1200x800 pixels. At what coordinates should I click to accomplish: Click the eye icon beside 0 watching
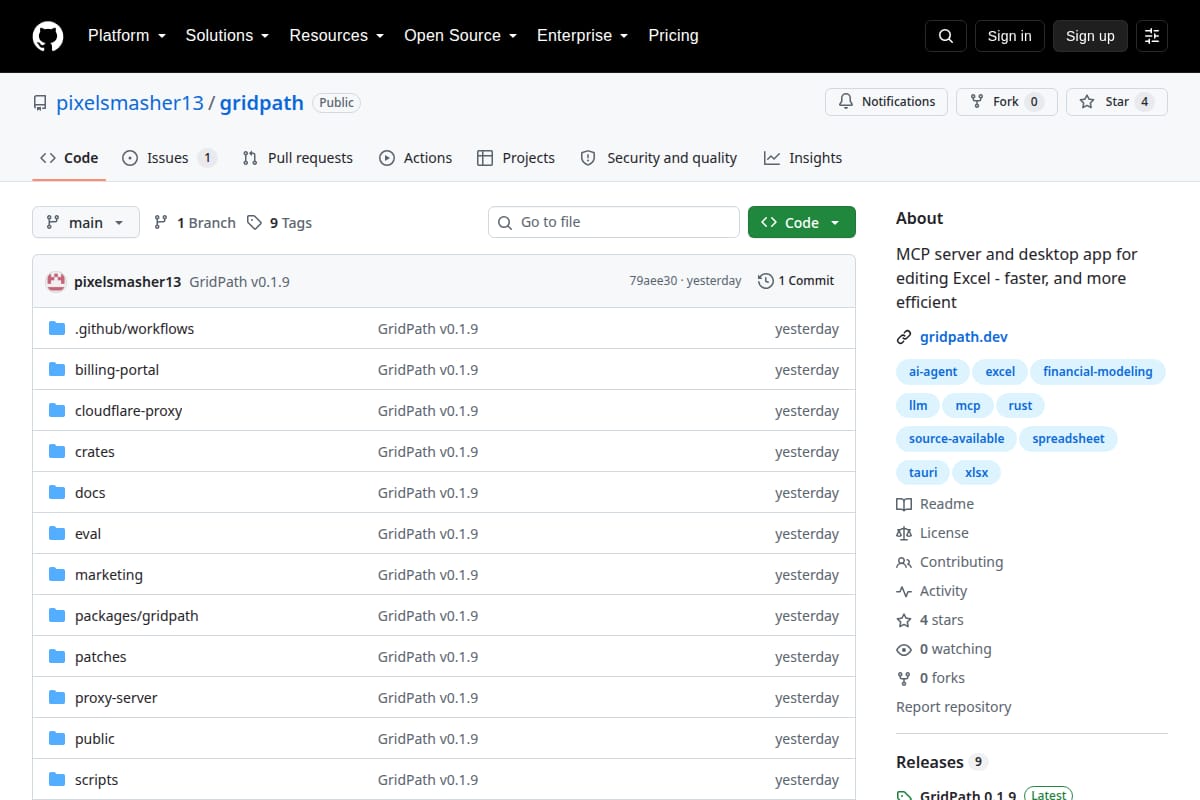[x=904, y=649]
